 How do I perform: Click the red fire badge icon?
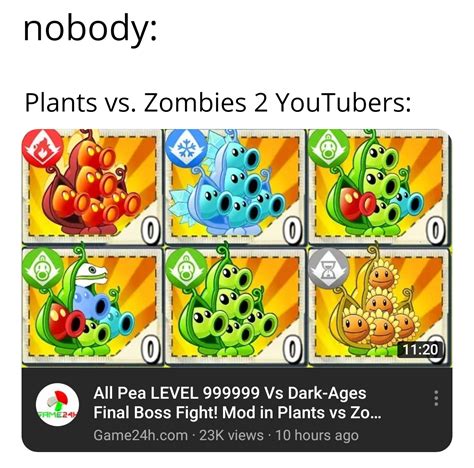(43, 148)
